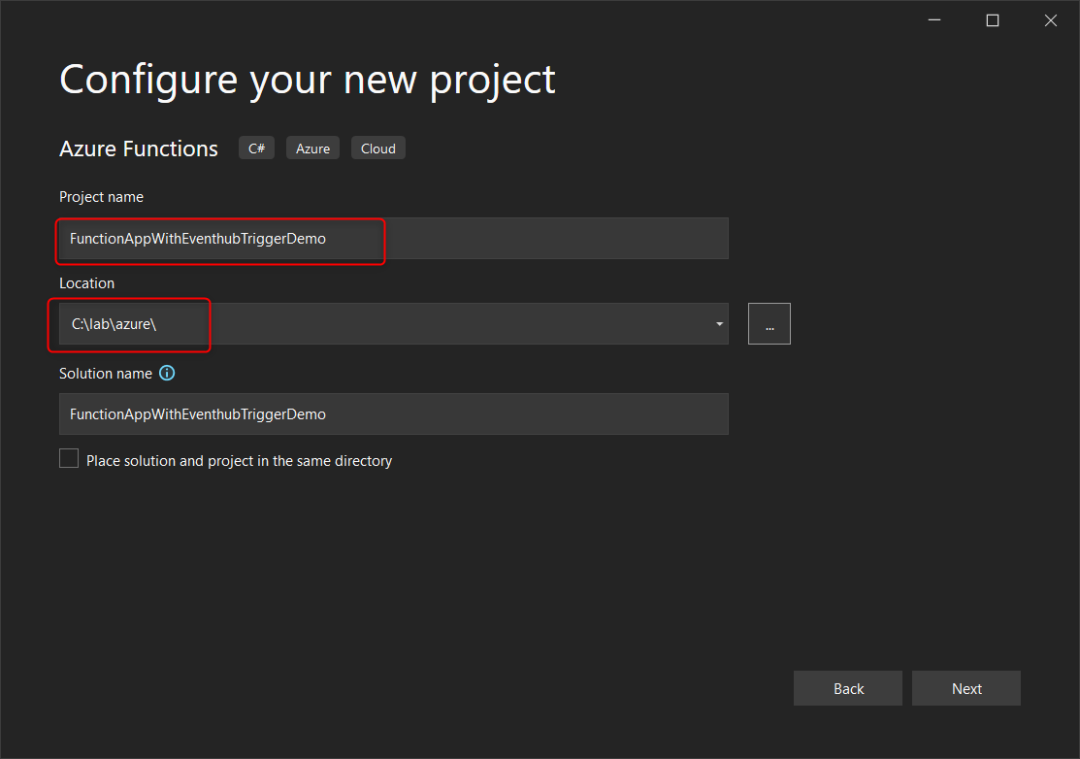Click the Azure platform tag
Screen dimensions: 1080x759
tap(313, 148)
